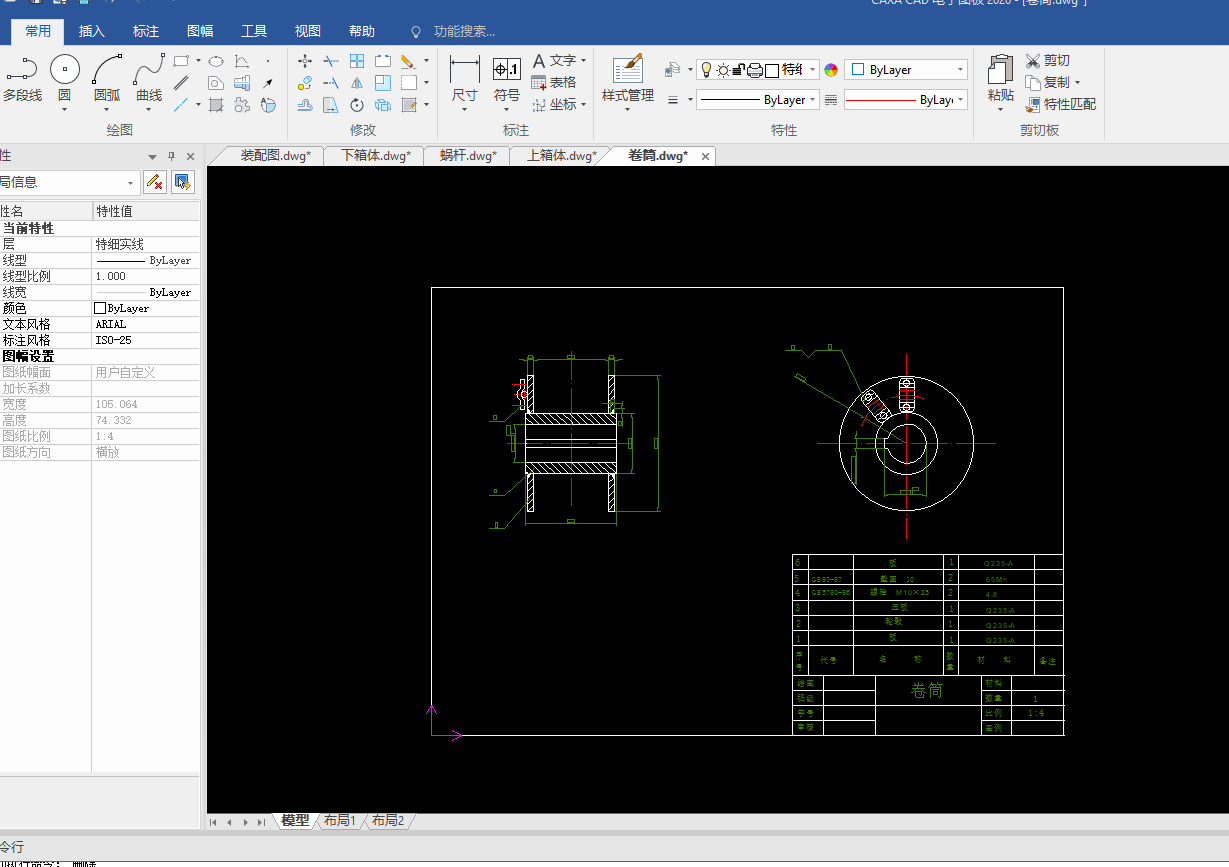This screenshot has width=1229, height=867.
Task: Select the blue straight line tool
Action: tap(181, 105)
